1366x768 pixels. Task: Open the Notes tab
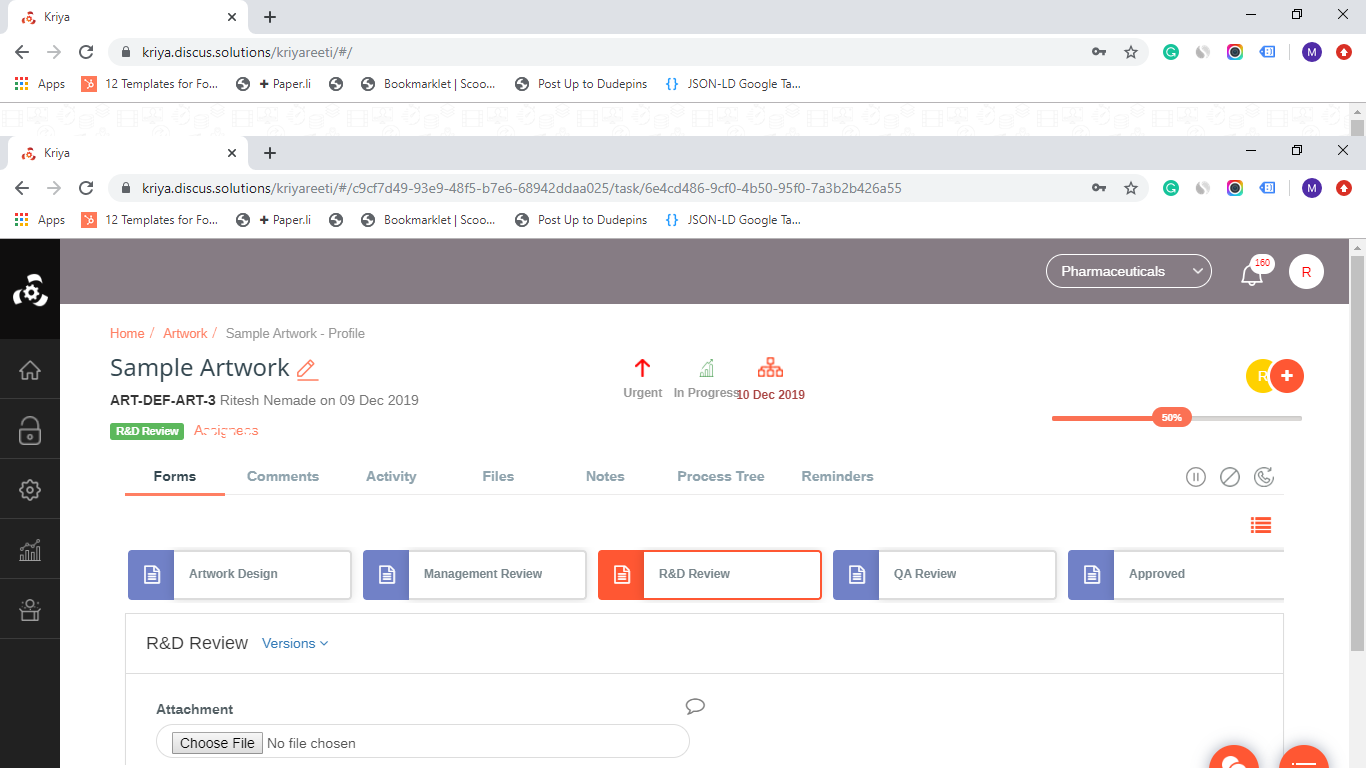coord(605,476)
